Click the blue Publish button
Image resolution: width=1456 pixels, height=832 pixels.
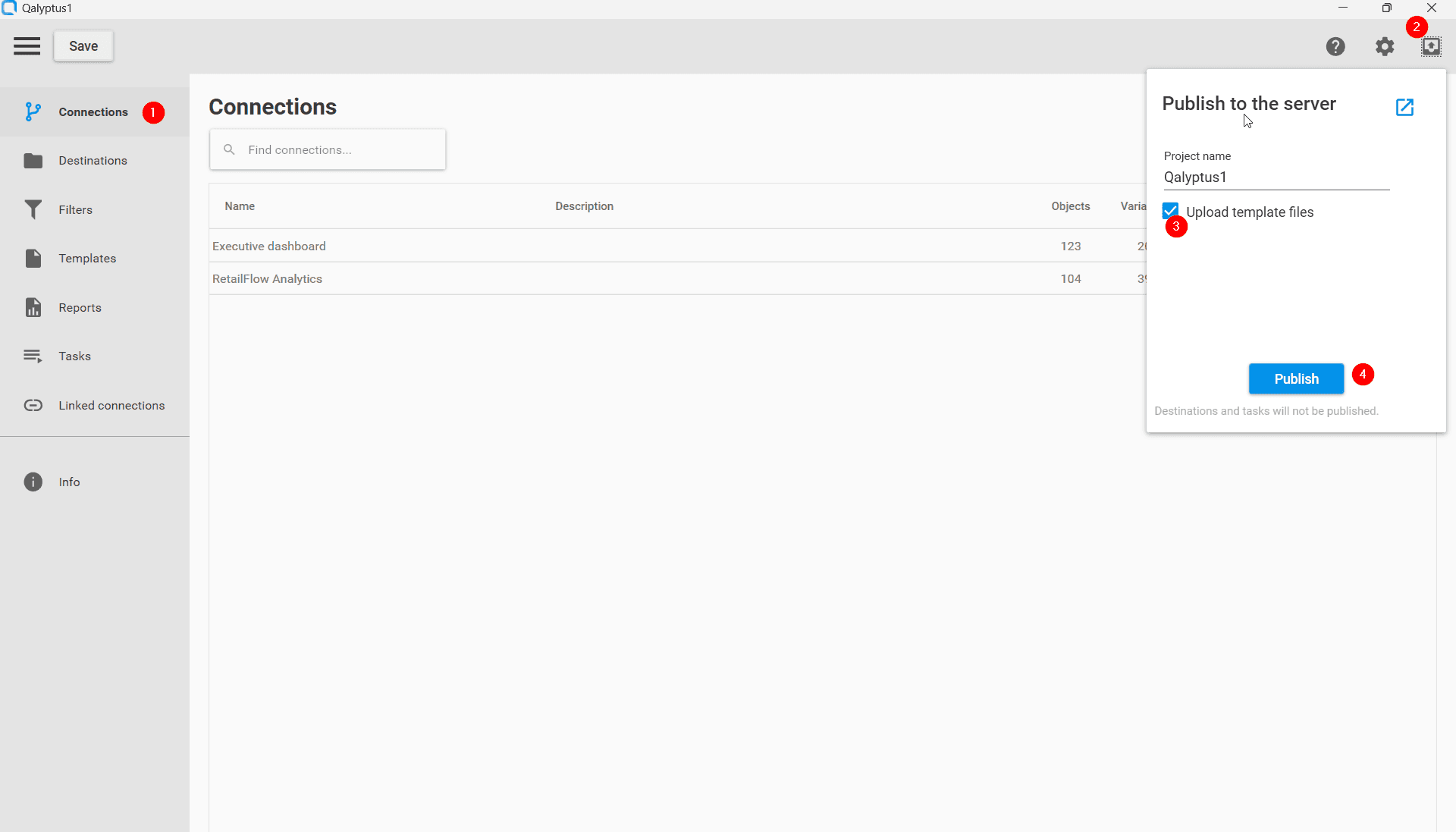1296,378
